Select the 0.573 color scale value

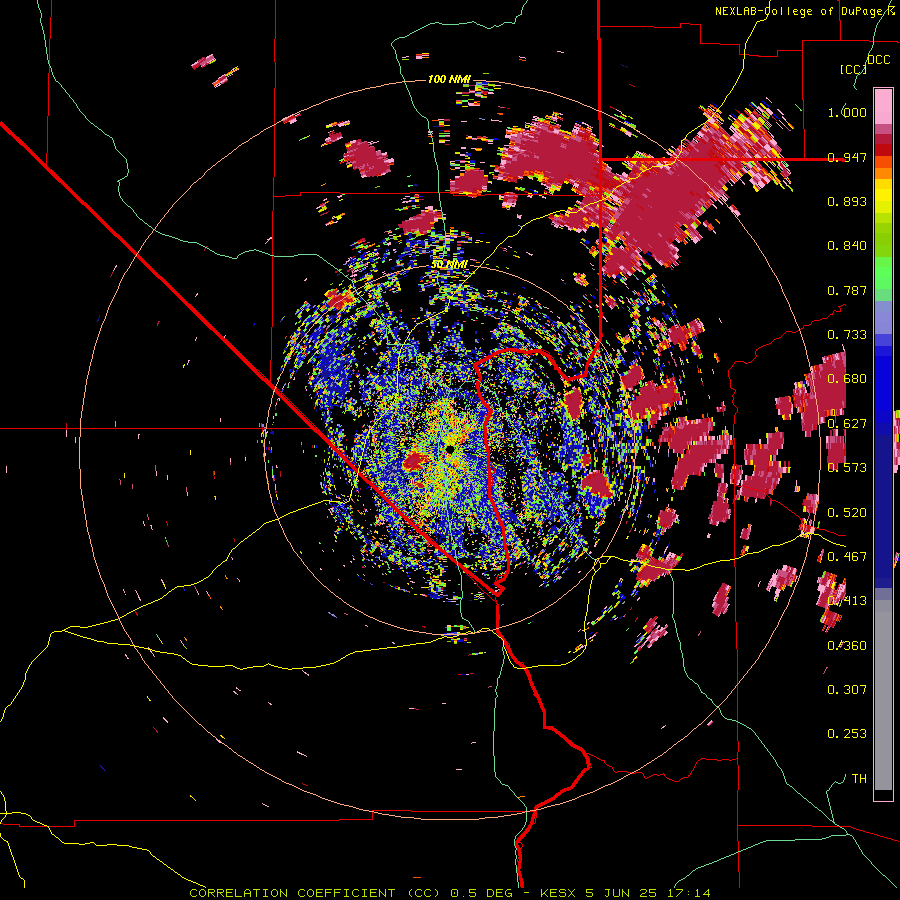click(847, 468)
